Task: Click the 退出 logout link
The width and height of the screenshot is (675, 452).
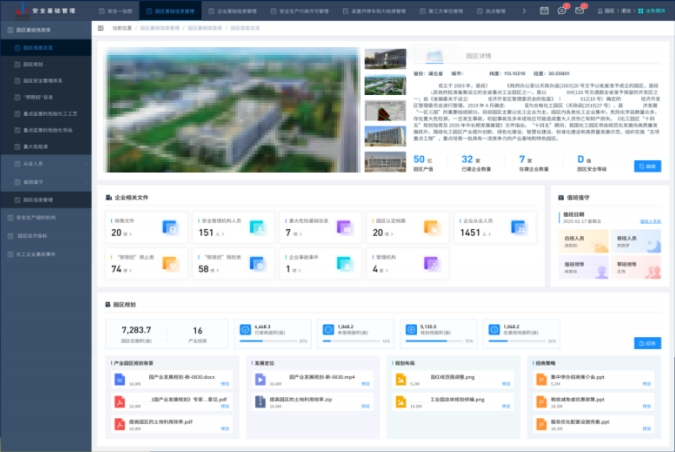Action: tap(626, 11)
